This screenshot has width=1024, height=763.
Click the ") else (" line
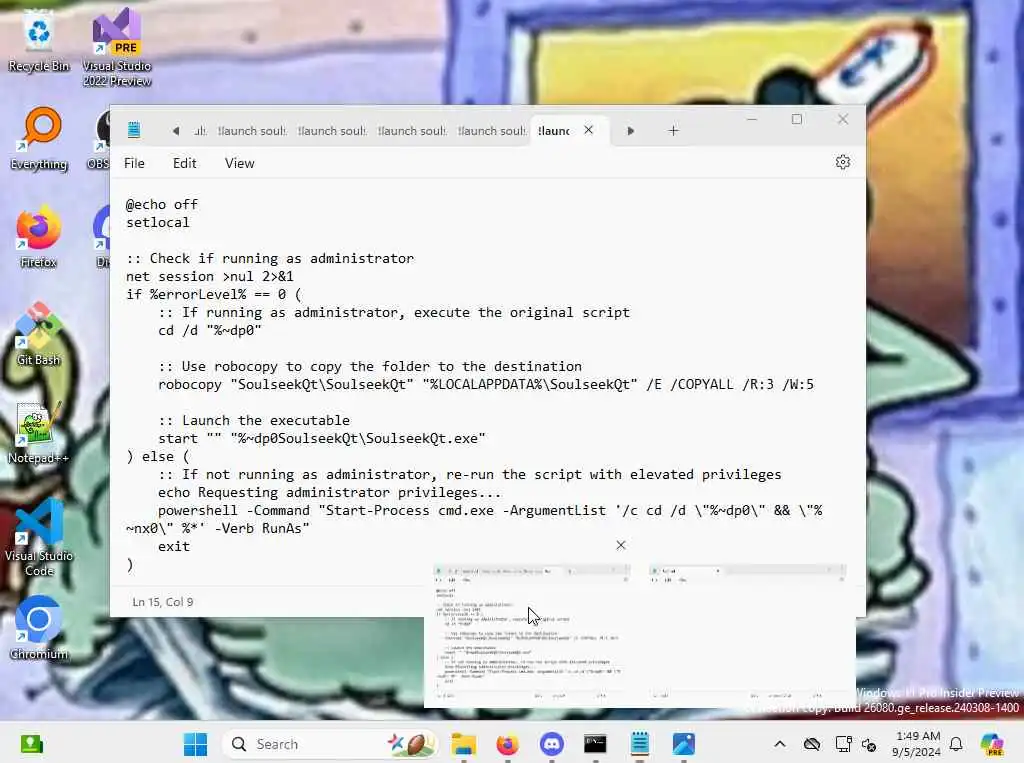click(x=157, y=456)
